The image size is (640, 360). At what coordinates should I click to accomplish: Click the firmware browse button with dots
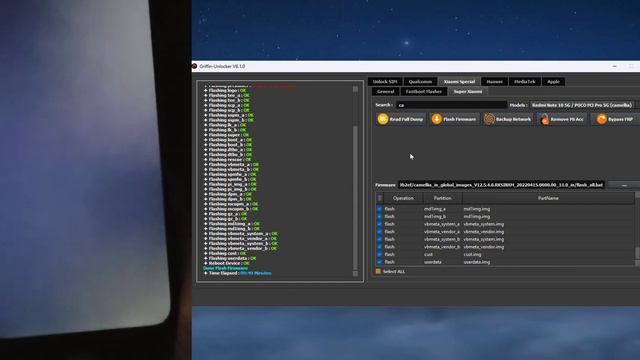[x=624, y=185]
